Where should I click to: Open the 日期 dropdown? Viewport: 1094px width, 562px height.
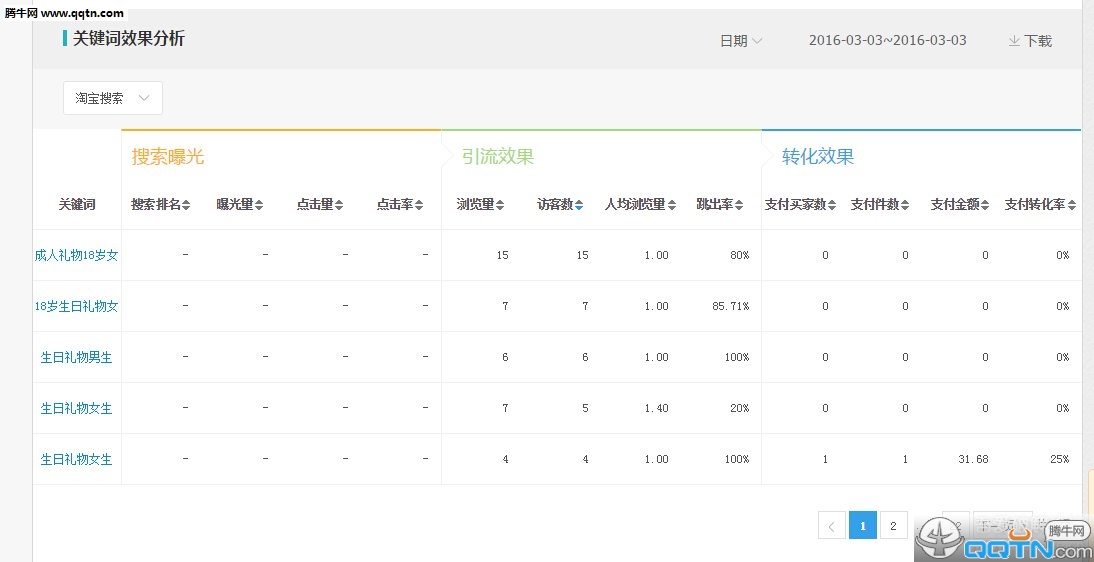[741, 41]
